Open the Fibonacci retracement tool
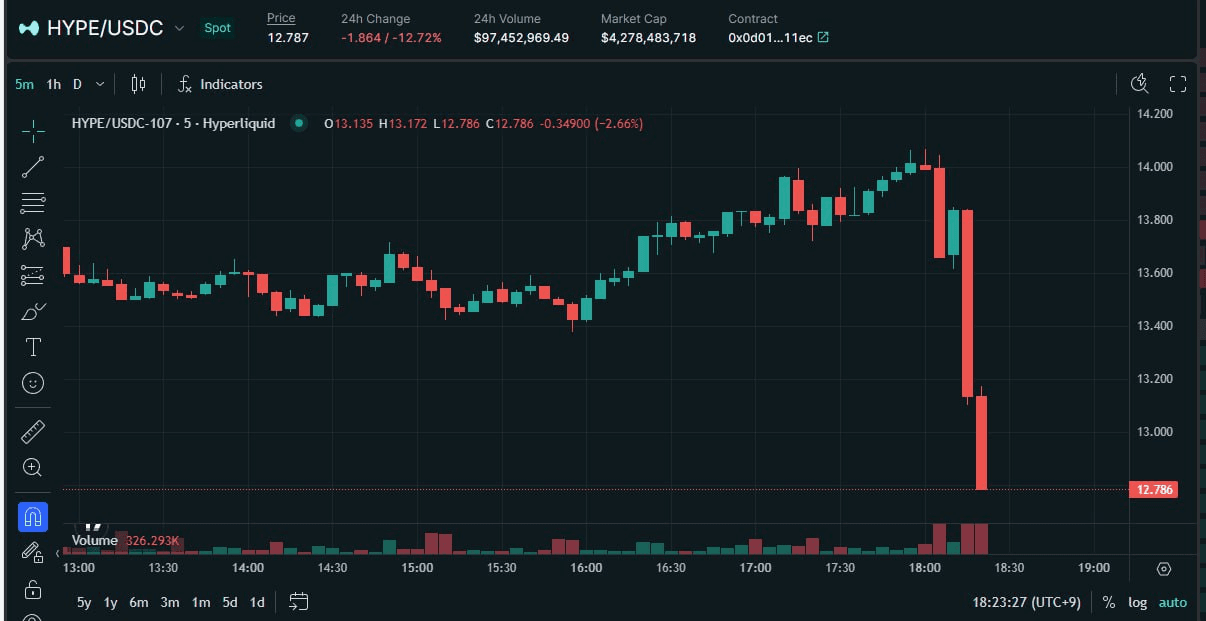The image size is (1206, 621). tap(33, 203)
